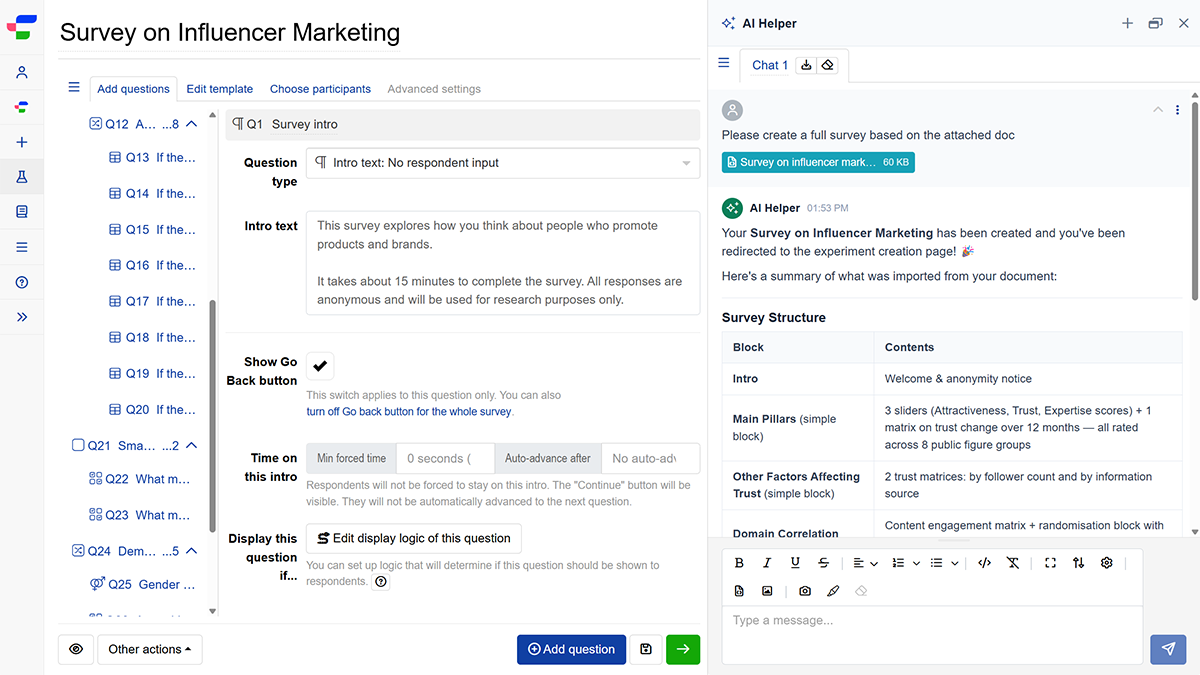Open Edit display logic of this question
The height and width of the screenshot is (675, 1200).
tap(414, 538)
